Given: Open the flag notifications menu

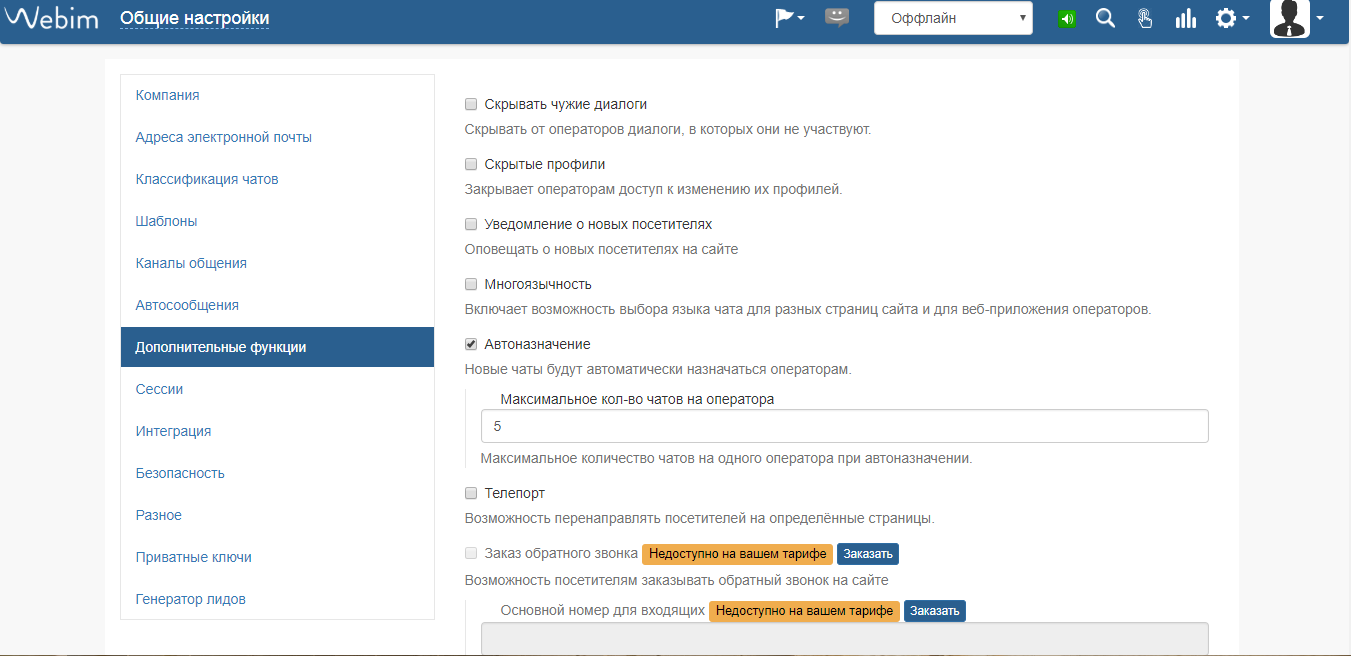Looking at the screenshot, I should [790, 18].
